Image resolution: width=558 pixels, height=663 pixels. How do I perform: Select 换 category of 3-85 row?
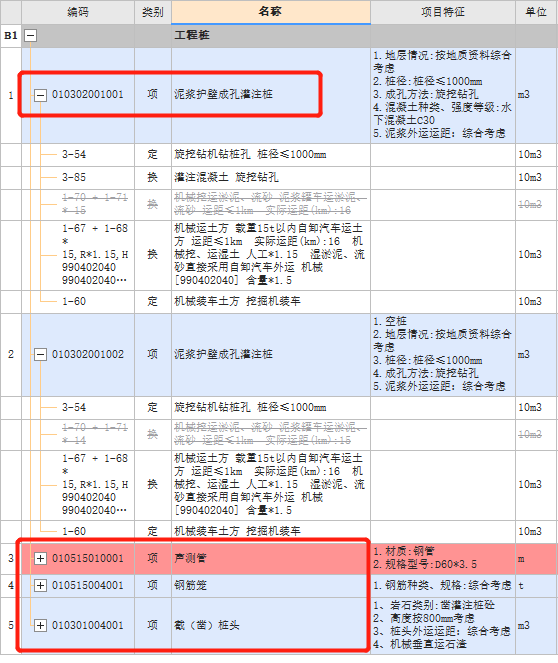coord(153,178)
